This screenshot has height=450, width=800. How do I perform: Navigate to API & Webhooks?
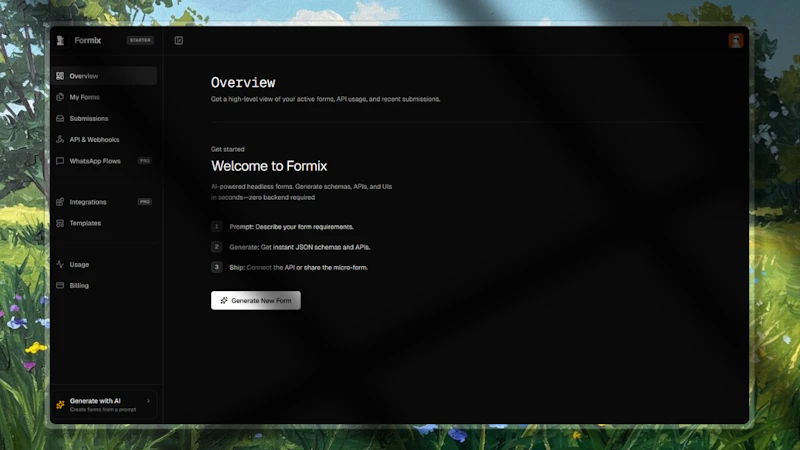104,139
